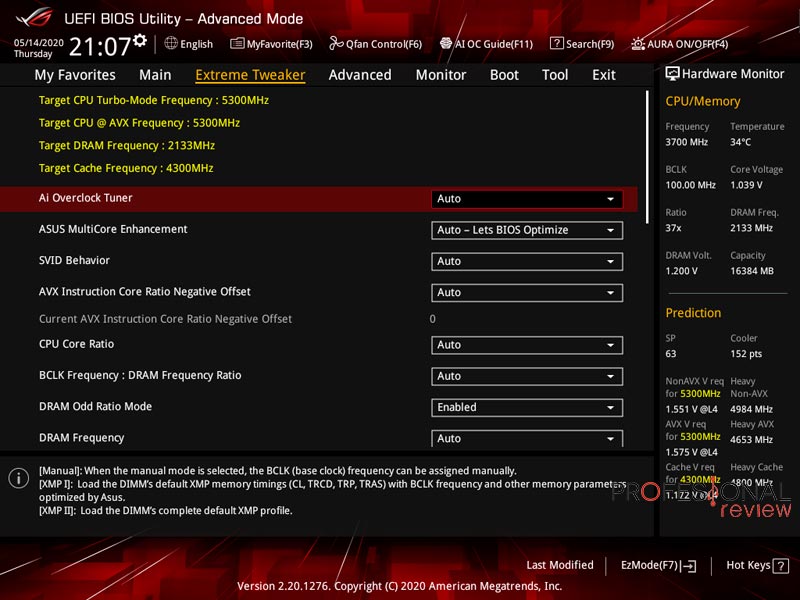Open MyFavorite(F3) list icon

coord(237,43)
